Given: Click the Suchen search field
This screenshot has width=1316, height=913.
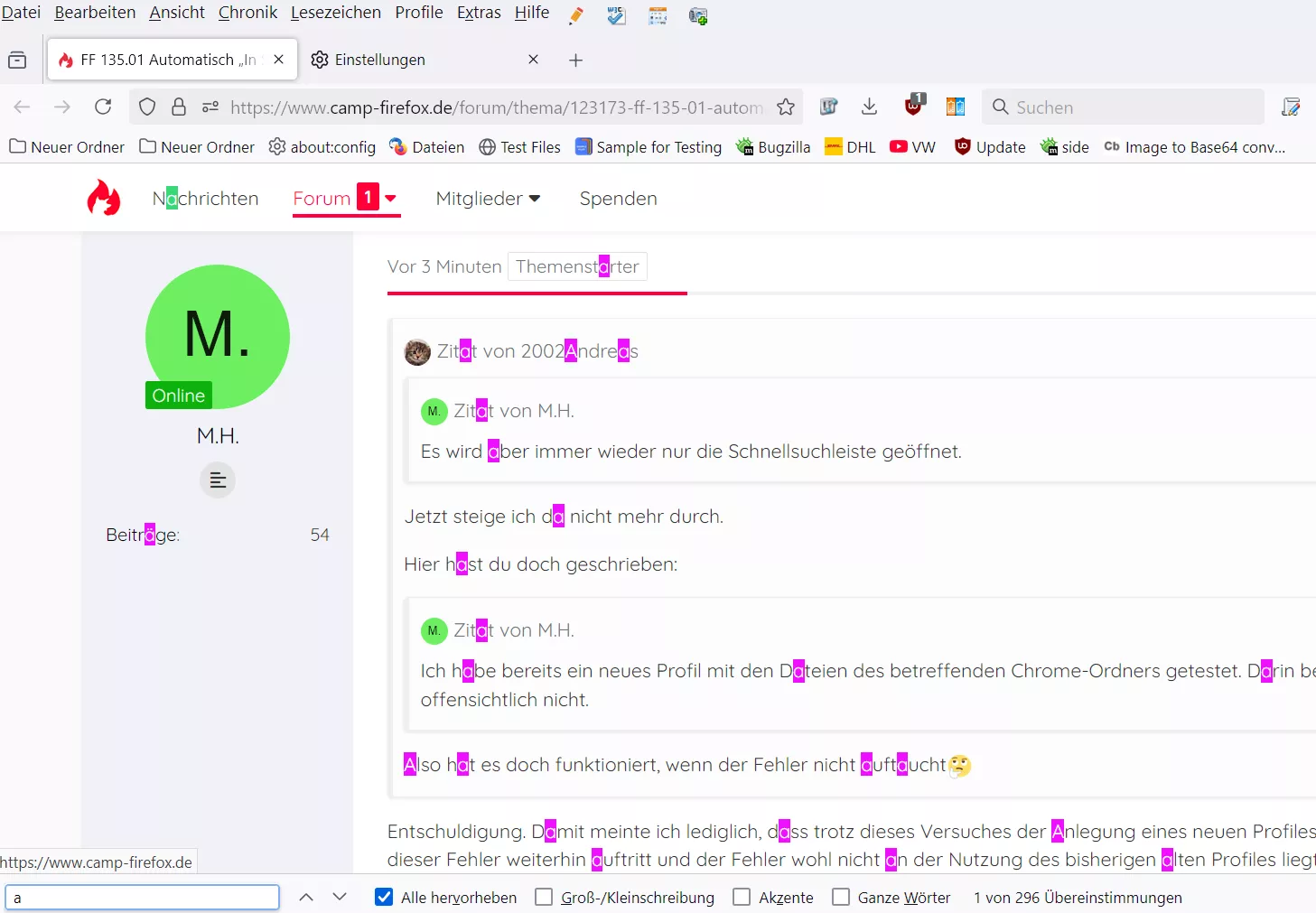Looking at the screenshot, I should click(x=1123, y=107).
